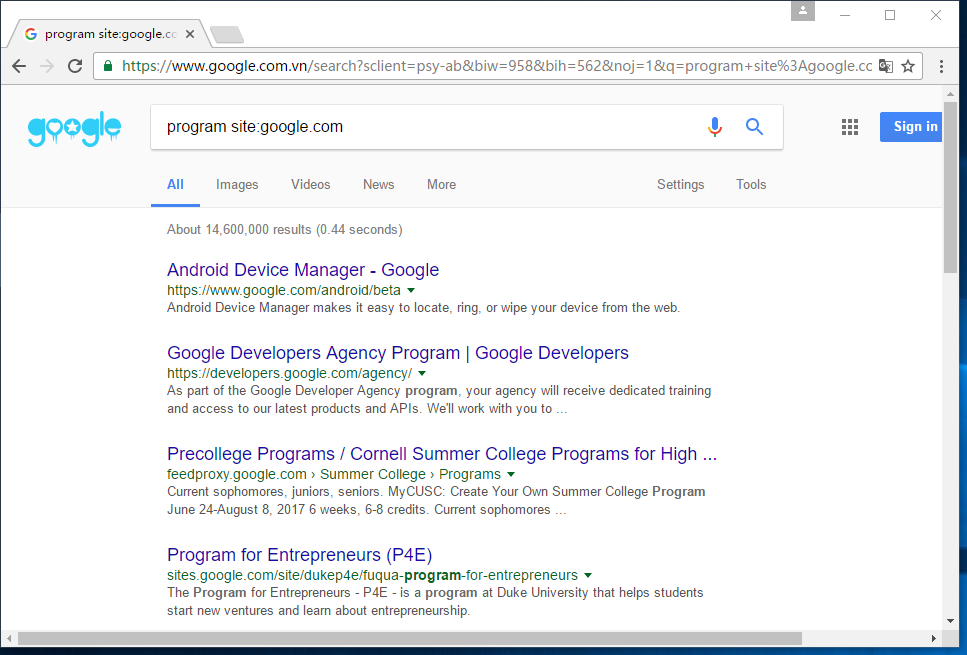Click the Chrome profile person icon
The height and width of the screenshot is (655, 967).
pos(803,10)
